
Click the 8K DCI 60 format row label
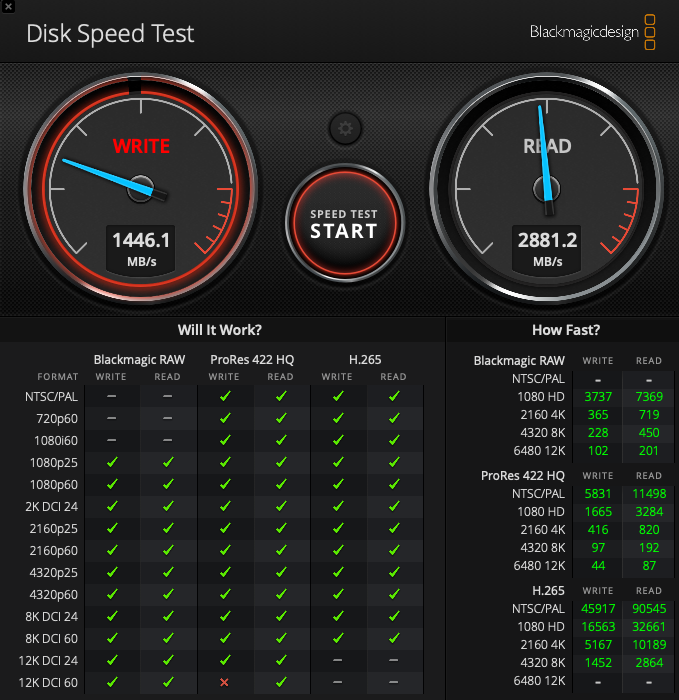tap(51, 639)
